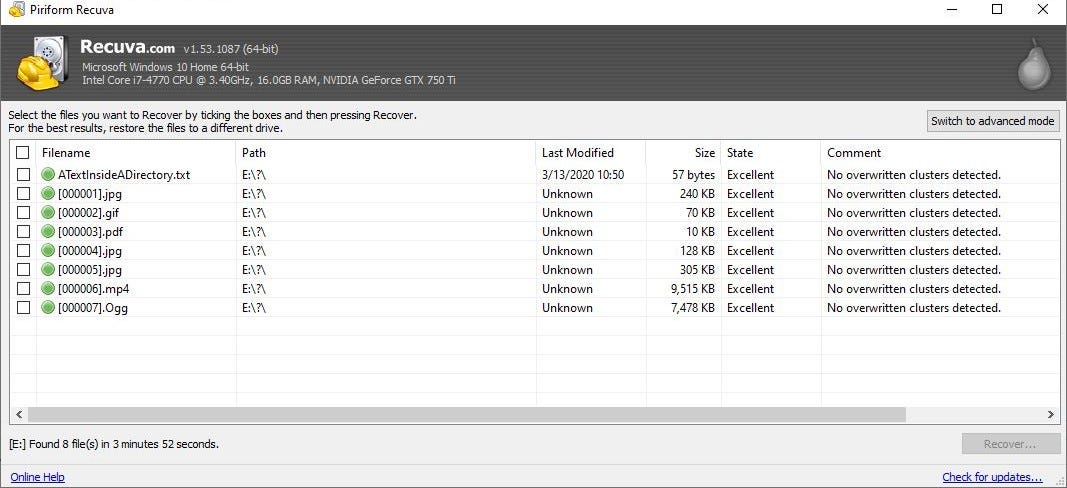Click Switch to advanced mode button

pyautogui.click(x=994, y=121)
